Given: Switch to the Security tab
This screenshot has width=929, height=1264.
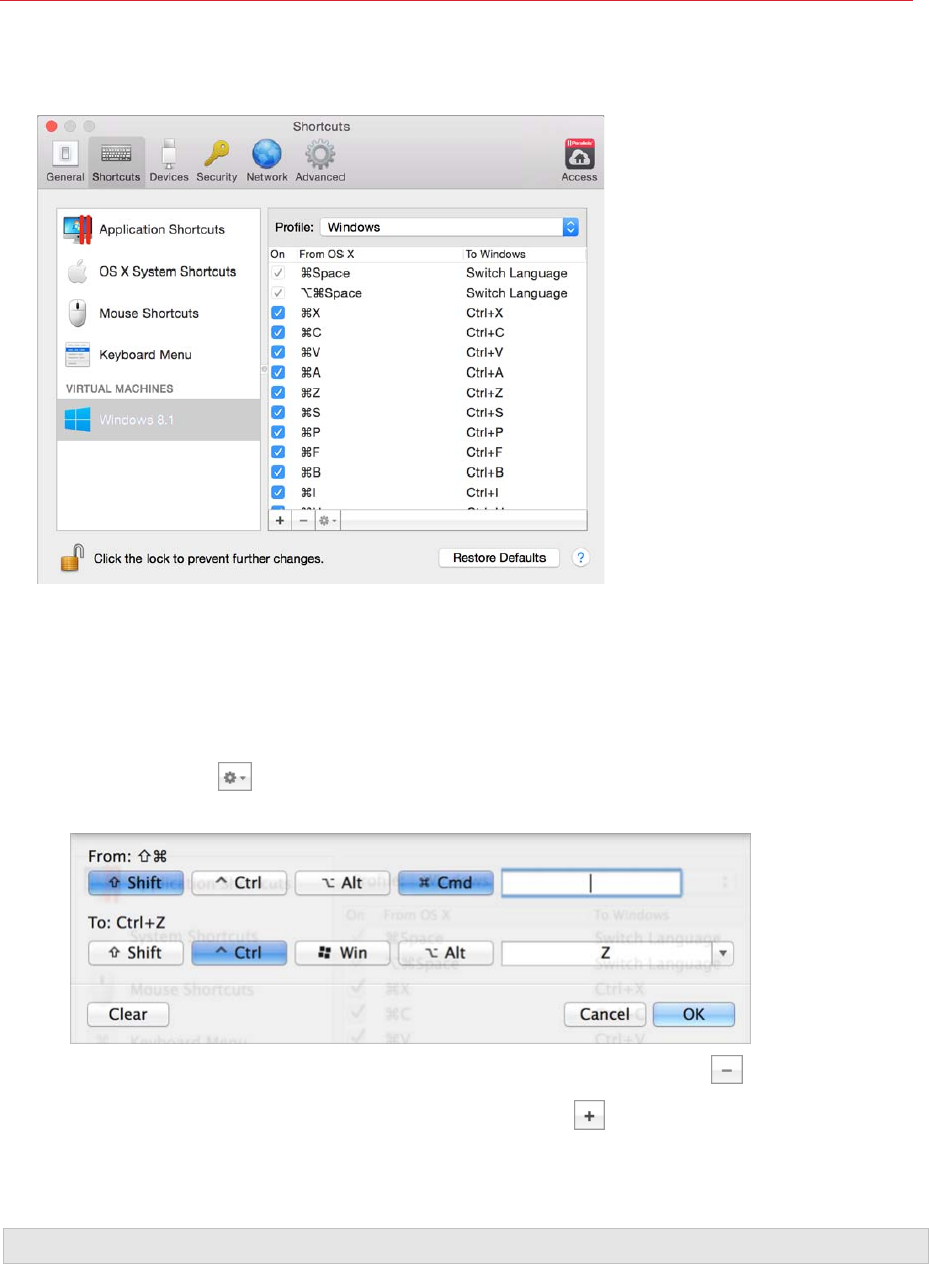Looking at the screenshot, I should [216, 161].
